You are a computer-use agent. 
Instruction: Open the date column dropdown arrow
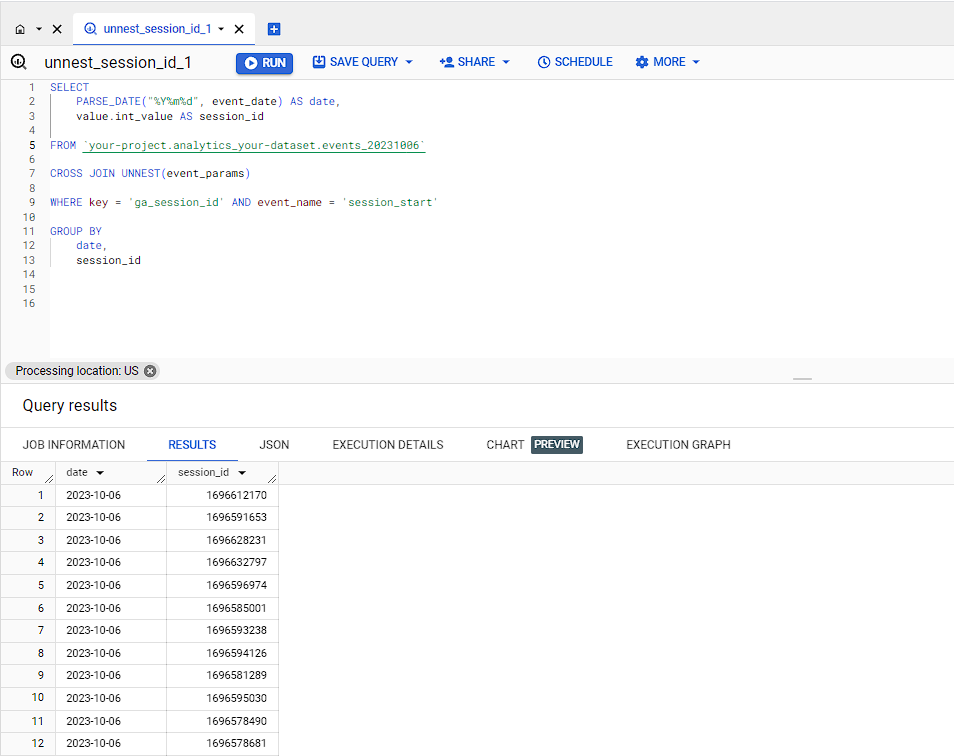(100, 473)
